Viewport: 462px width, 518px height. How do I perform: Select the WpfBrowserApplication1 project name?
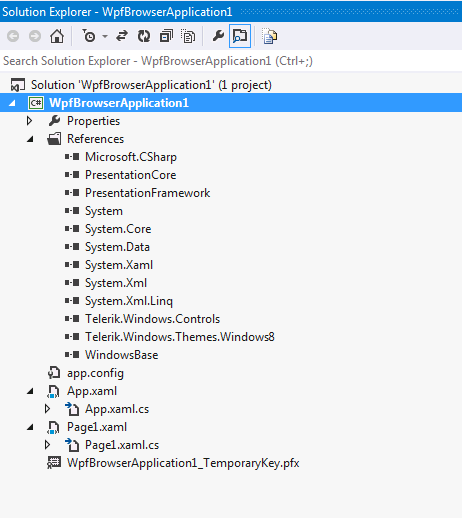click(119, 103)
